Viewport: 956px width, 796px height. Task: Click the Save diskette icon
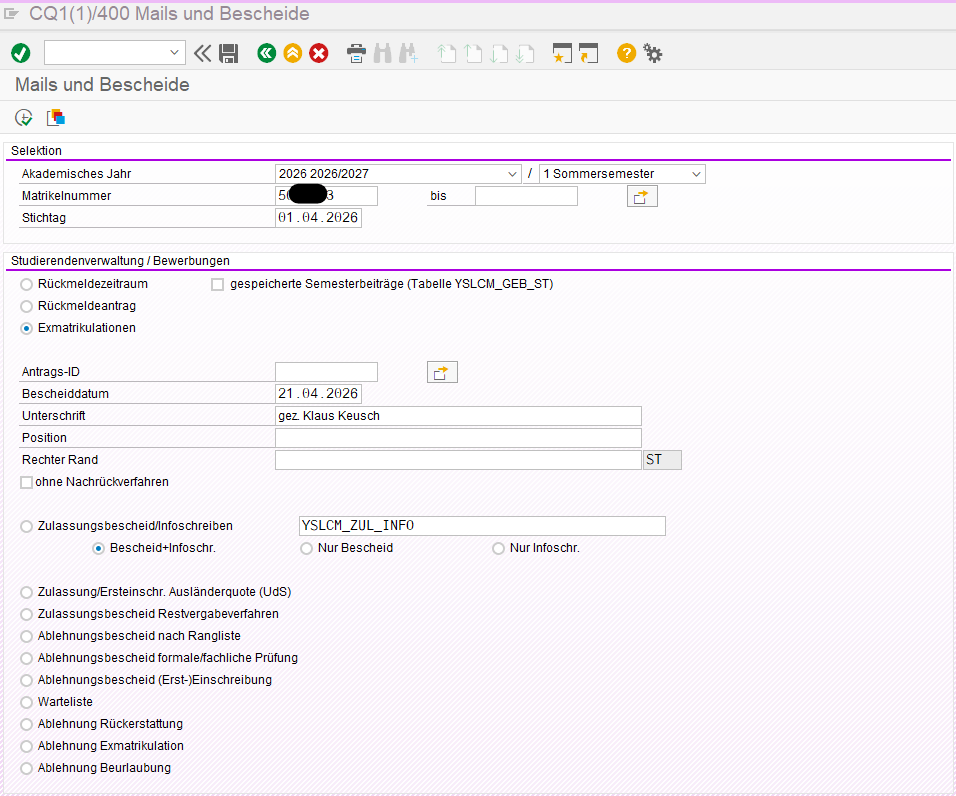[229, 54]
